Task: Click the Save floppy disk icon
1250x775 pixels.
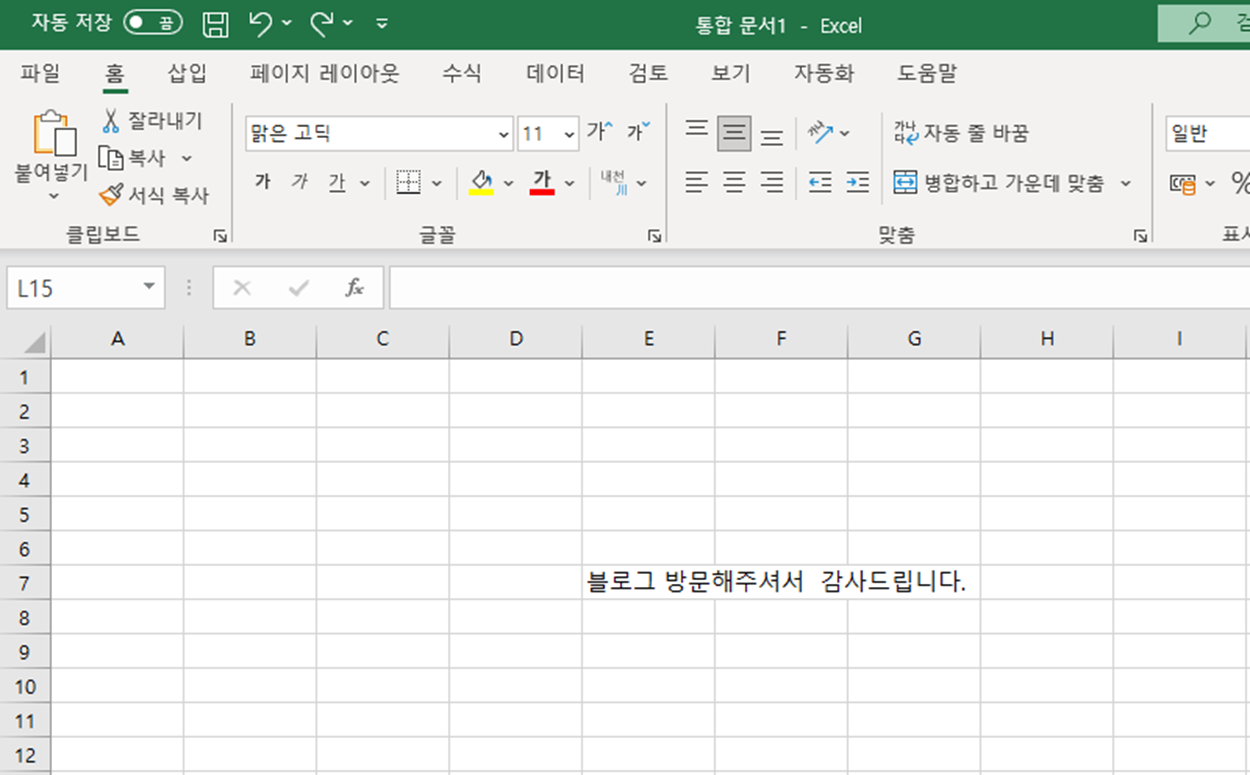Action: click(x=215, y=24)
